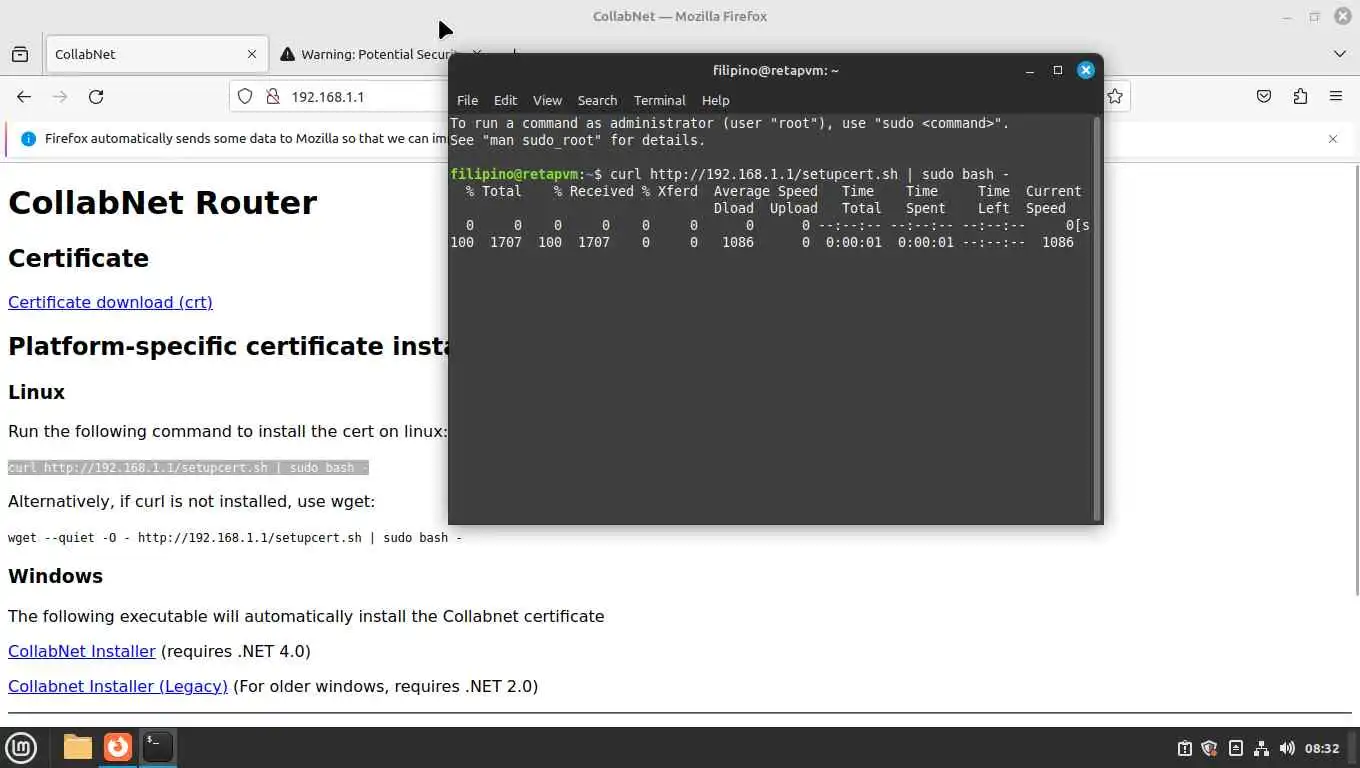
Task: Click the Windows section heading
Action: click(x=55, y=576)
